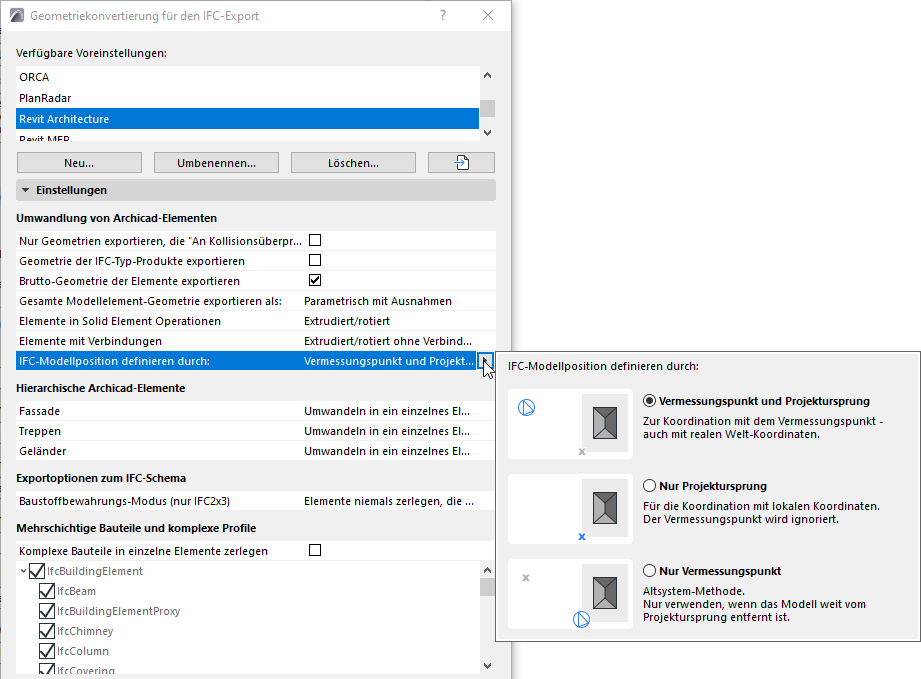Select the ORCA preset
This screenshot has height=679, width=921.
tap(247, 77)
